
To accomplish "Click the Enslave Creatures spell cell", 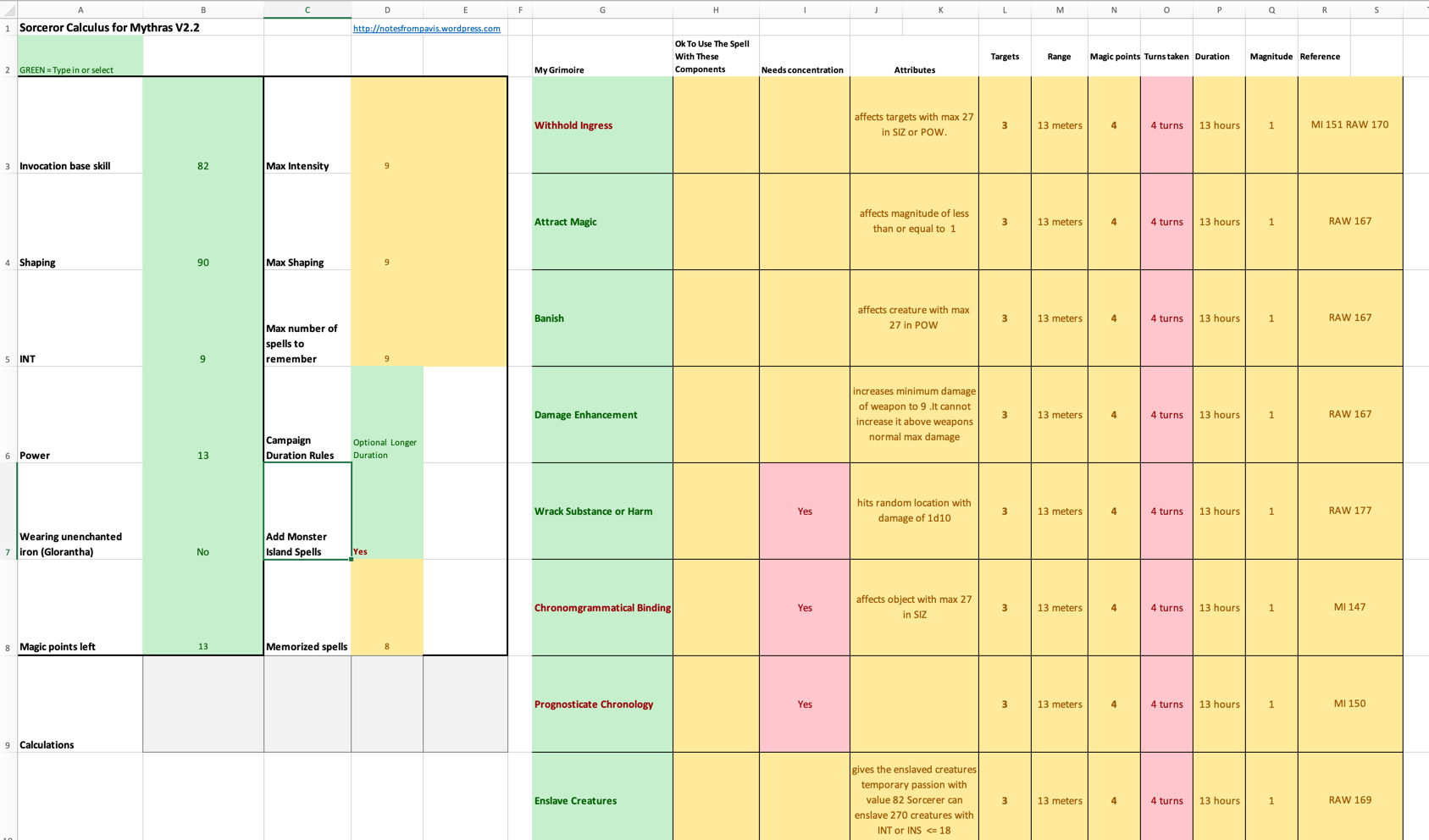I will [601, 800].
